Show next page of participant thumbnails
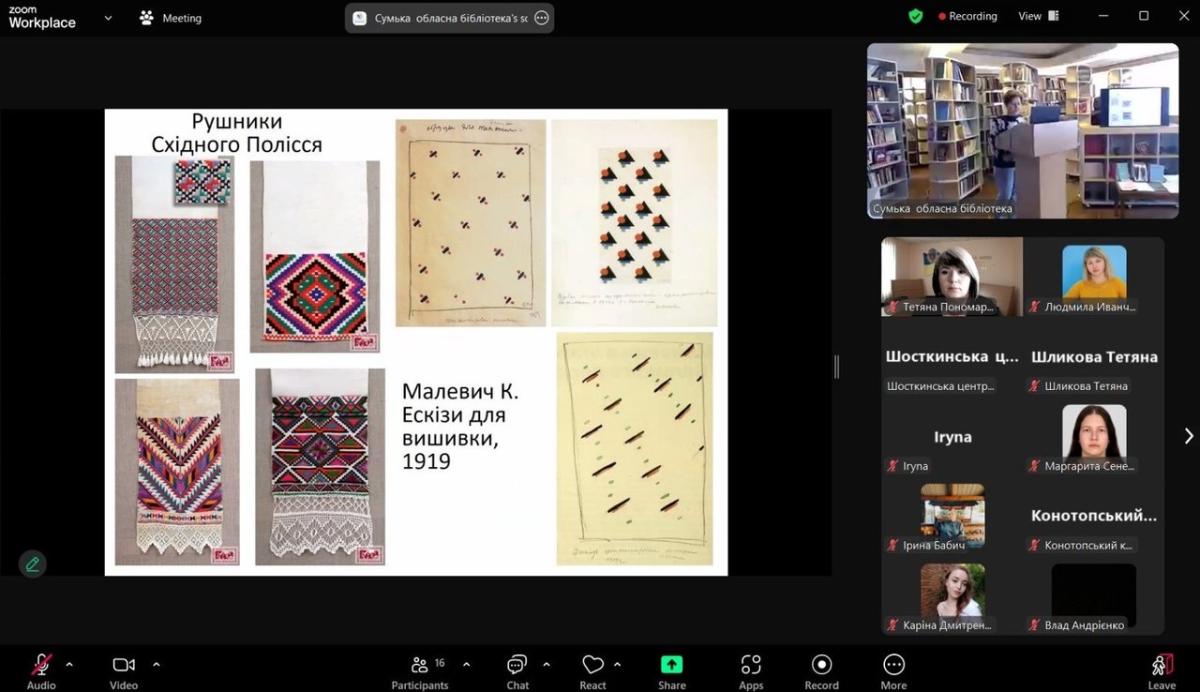The image size is (1200, 692). 1188,436
